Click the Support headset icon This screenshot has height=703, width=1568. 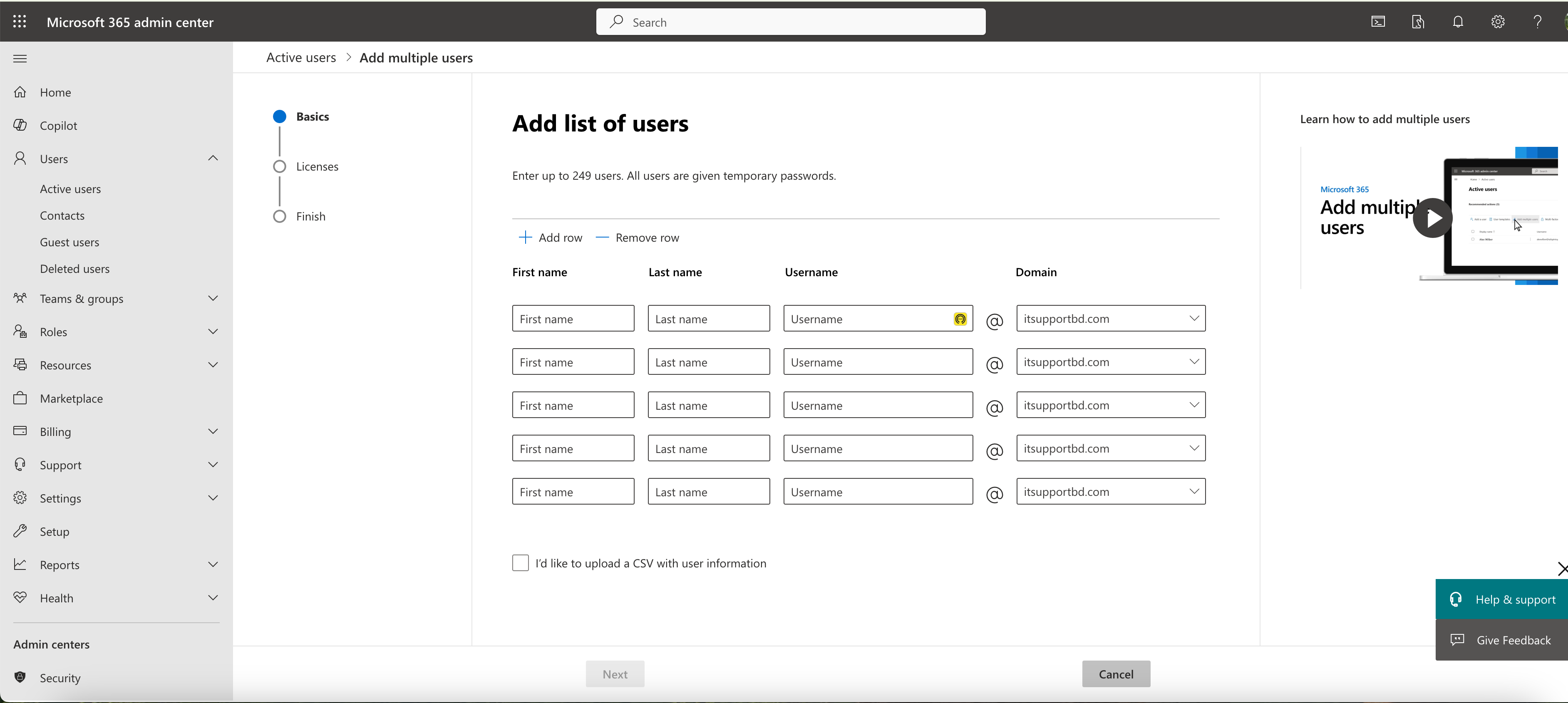click(20, 464)
